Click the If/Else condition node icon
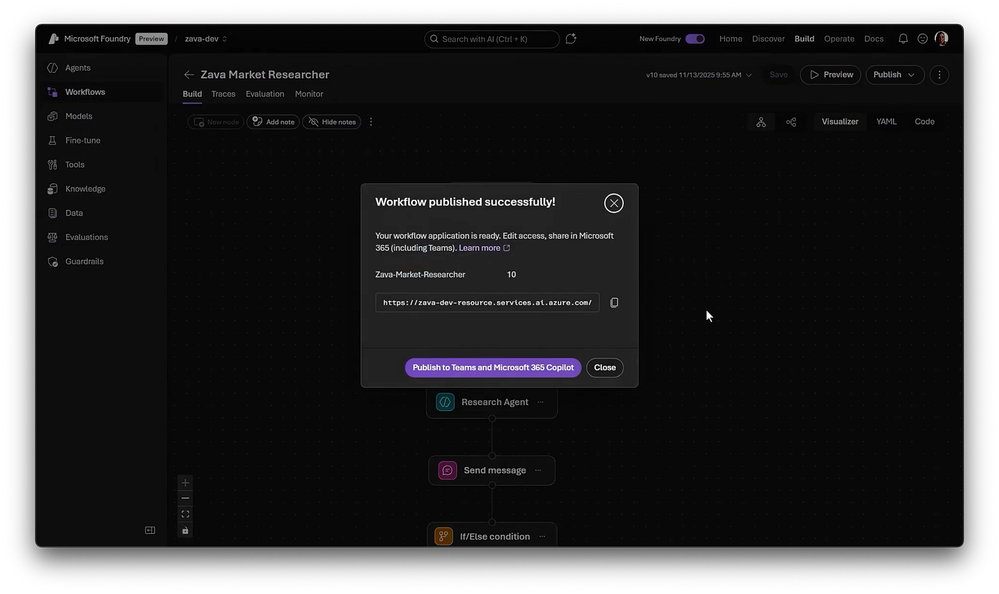The width and height of the screenshot is (999, 594). (x=443, y=537)
